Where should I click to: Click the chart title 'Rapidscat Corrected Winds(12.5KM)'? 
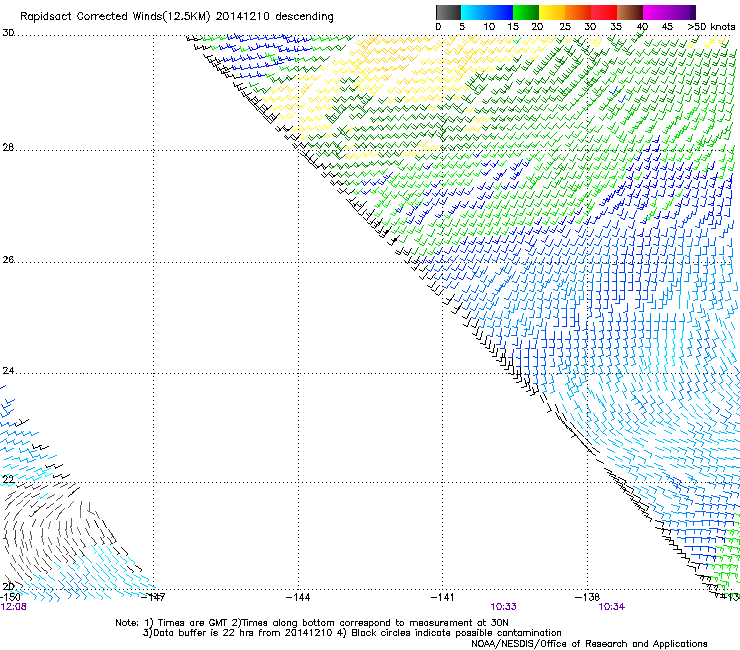pyautogui.click(x=115, y=17)
